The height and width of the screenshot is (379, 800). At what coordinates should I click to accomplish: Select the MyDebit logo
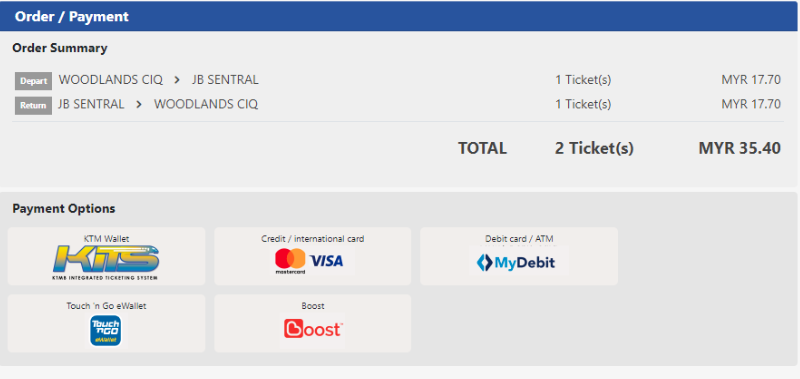click(516, 263)
